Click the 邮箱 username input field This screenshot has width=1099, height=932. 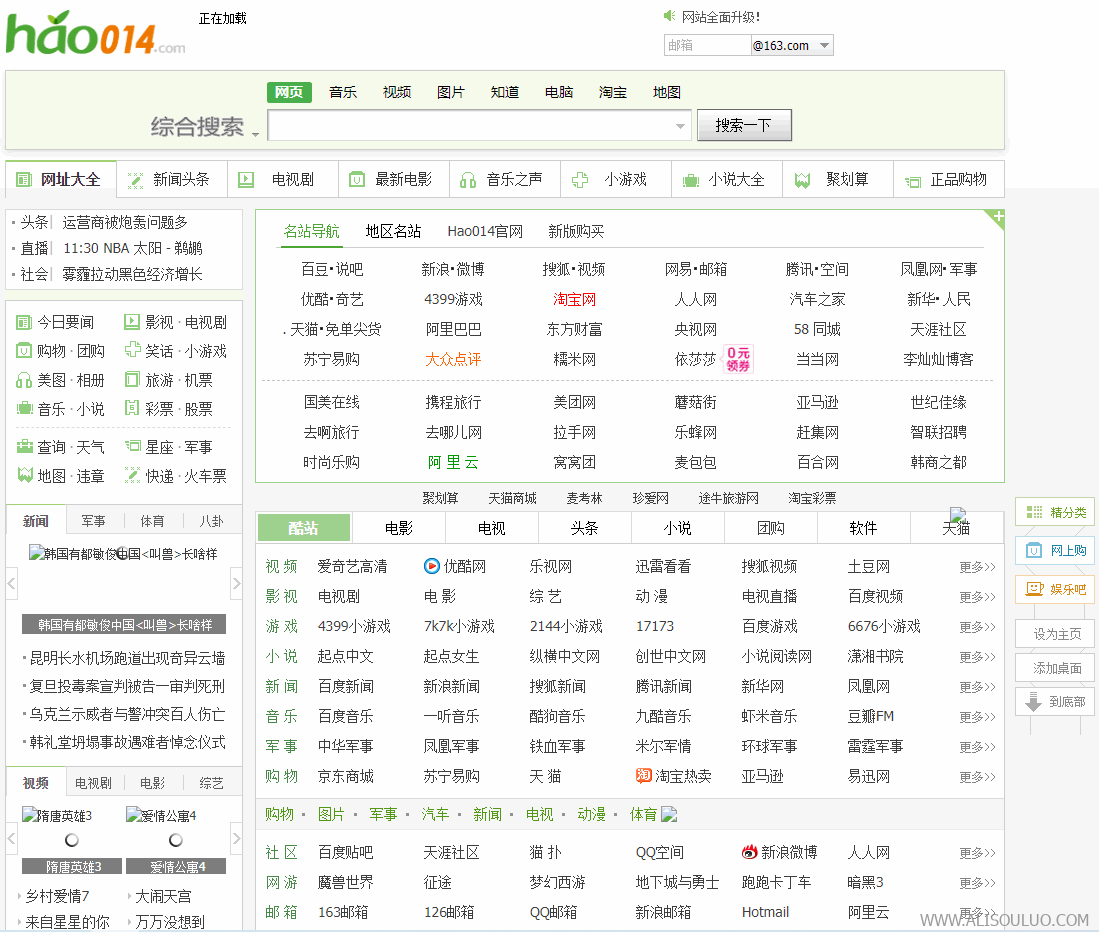coord(707,46)
